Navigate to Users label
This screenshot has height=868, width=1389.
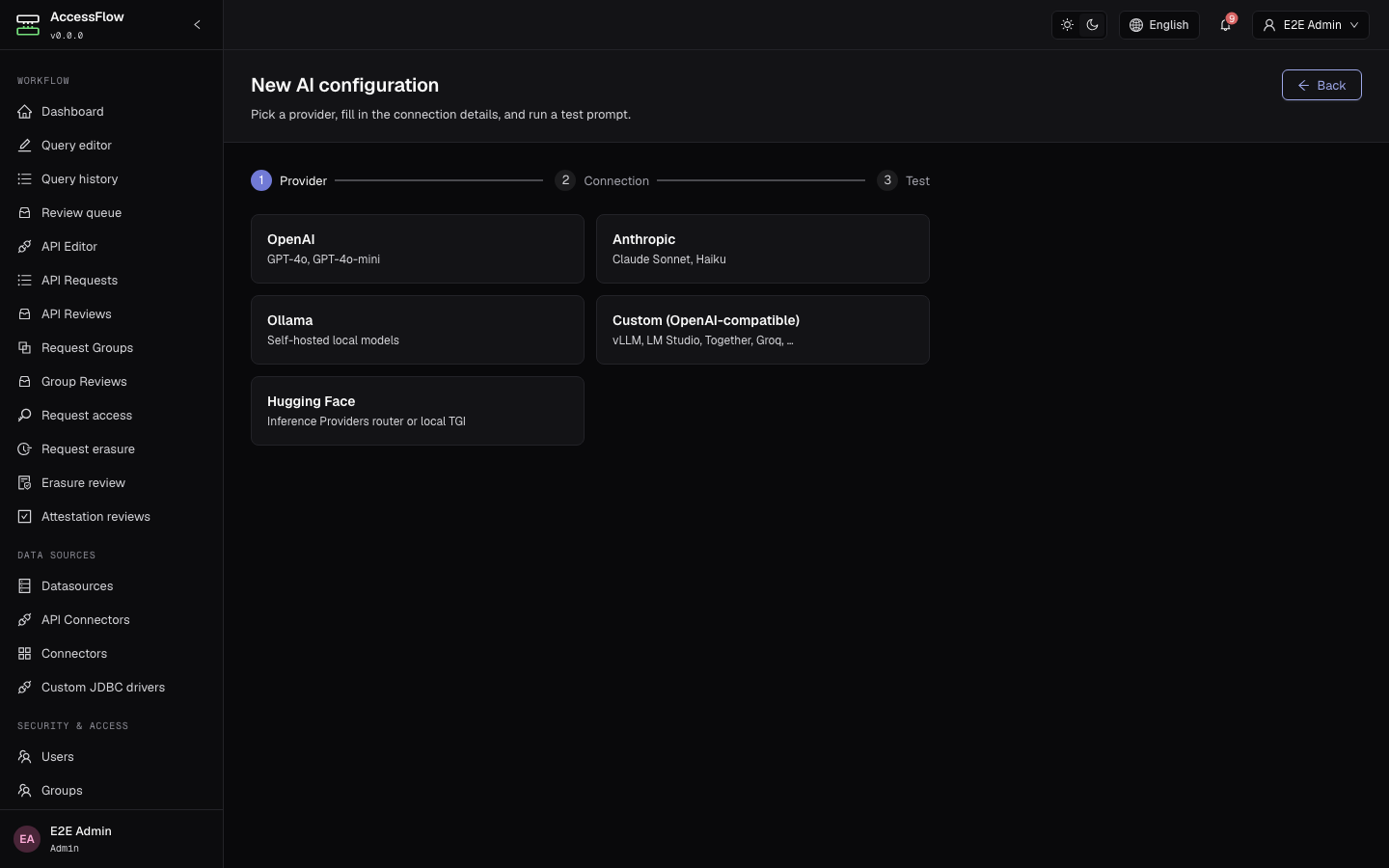tap(58, 757)
